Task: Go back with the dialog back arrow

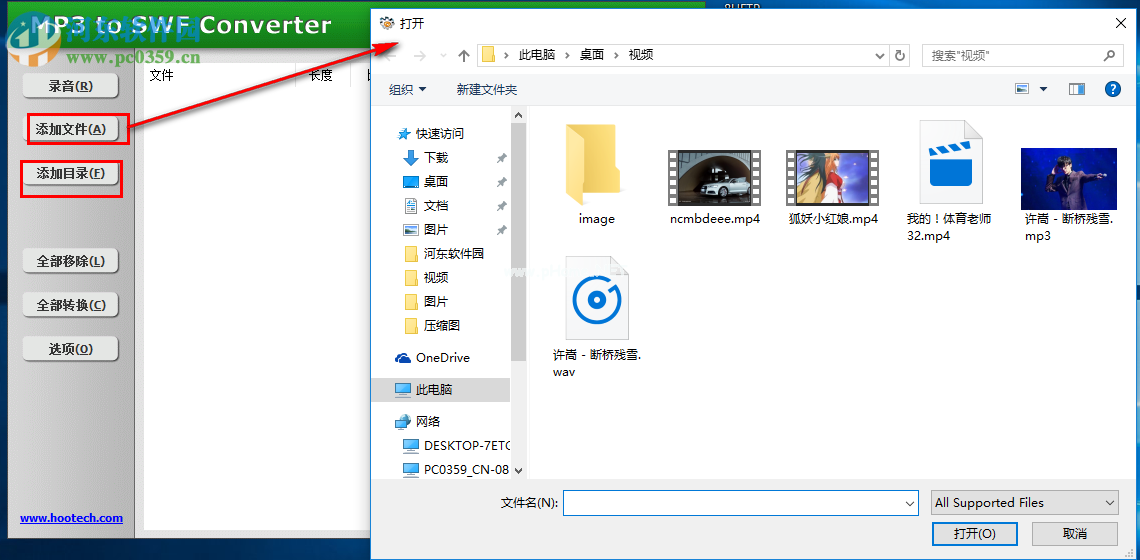Action: coord(390,55)
